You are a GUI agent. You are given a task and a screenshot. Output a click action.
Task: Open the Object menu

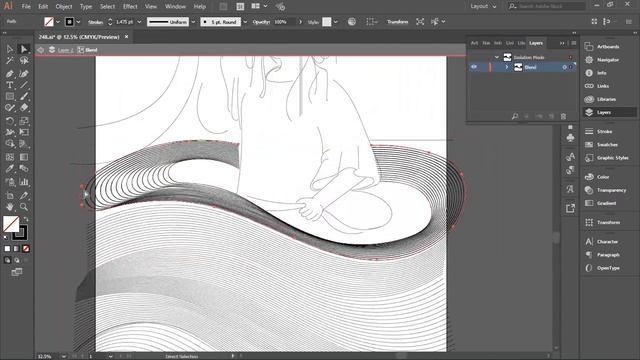[x=64, y=7]
